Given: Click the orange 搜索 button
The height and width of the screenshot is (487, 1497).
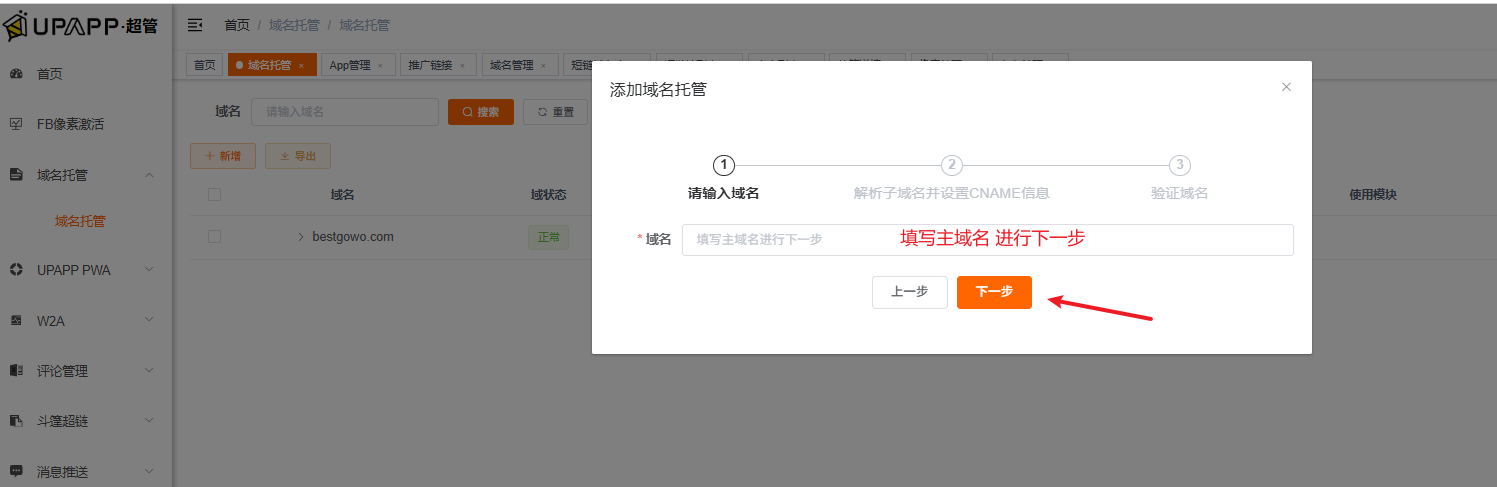Looking at the screenshot, I should pos(481,112).
